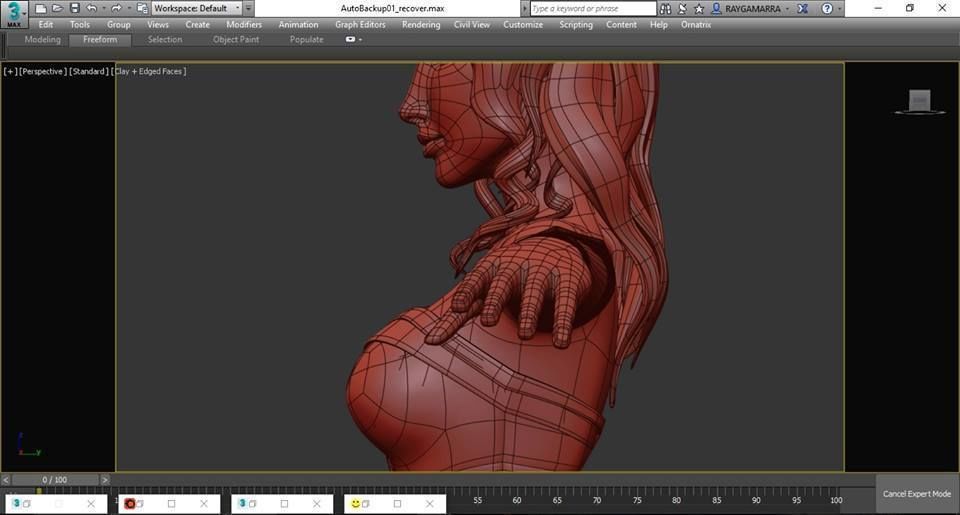Open the Ornatrix menu
960x515 pixels.
tap(696, 24)
